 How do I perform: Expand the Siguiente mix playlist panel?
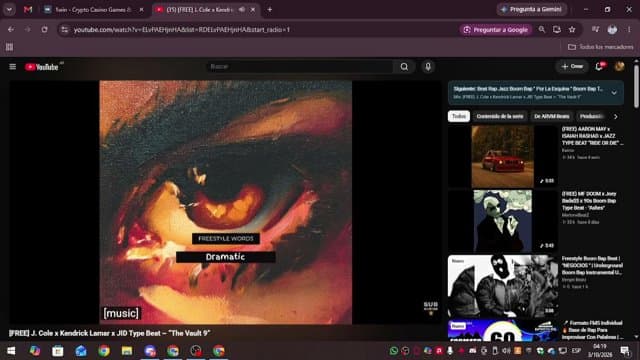click(613, 93)
